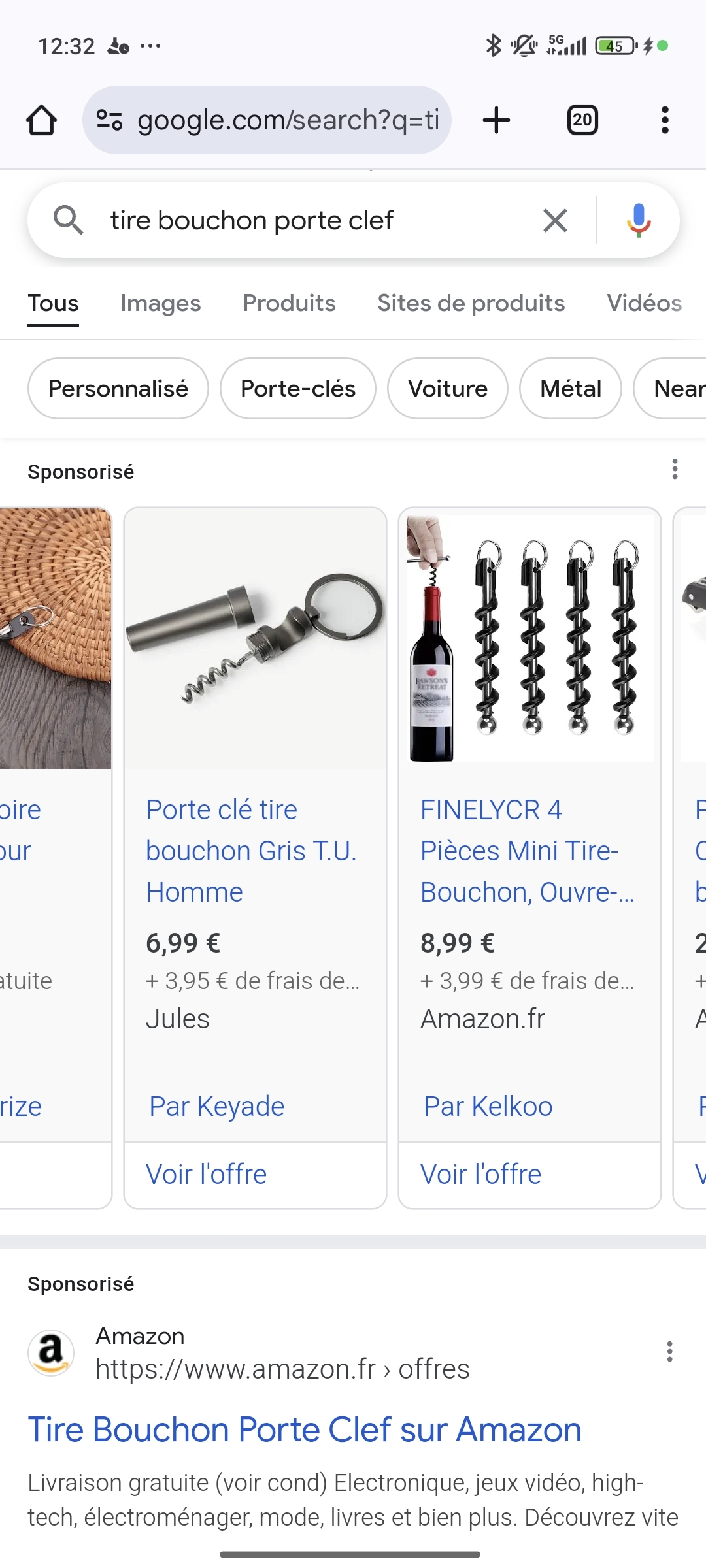Viewport: 706px width, 1568px height.
Task: Open a new tab with plus icon
Action: (x=496, y=120)
